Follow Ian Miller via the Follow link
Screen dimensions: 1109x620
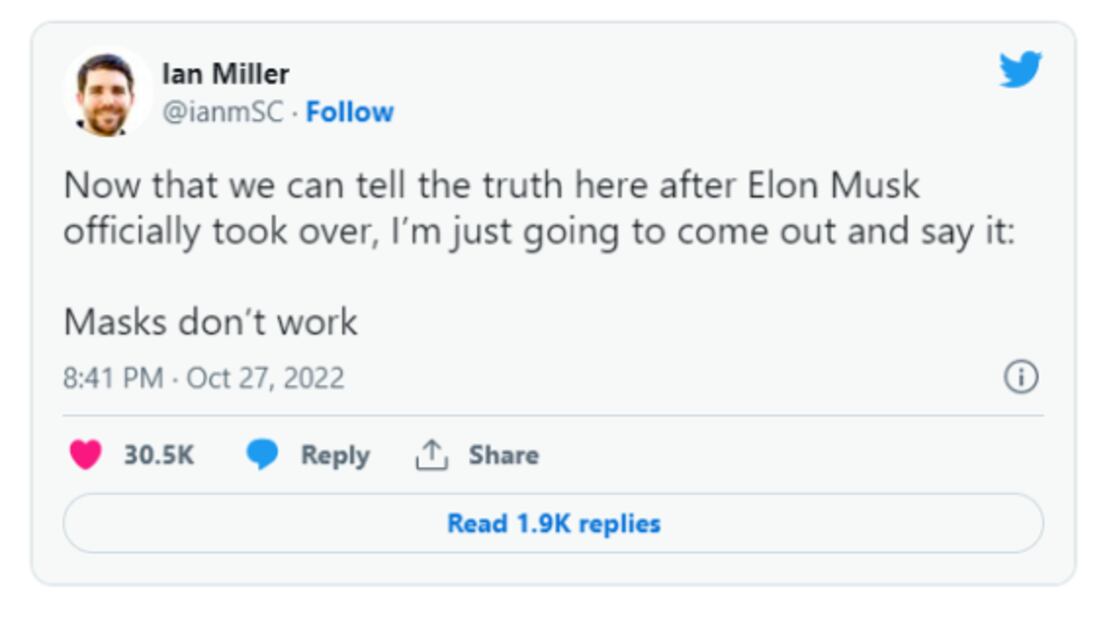pos(350,112)
